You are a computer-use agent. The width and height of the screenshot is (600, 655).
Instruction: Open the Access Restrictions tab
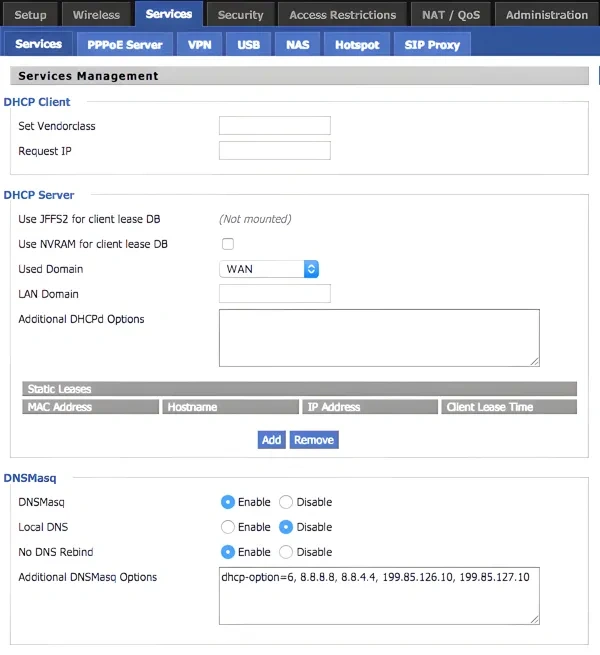pos(343,15)
